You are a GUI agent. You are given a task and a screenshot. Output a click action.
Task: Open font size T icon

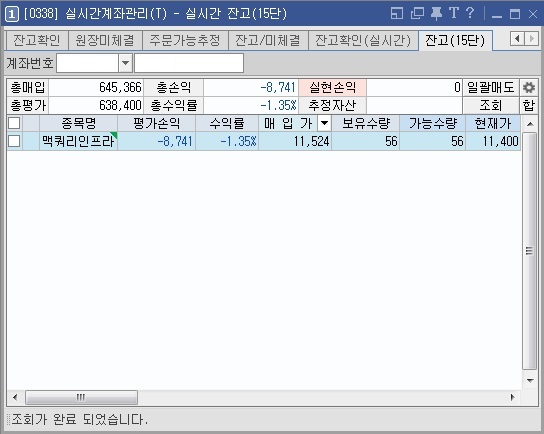[454, 13]
